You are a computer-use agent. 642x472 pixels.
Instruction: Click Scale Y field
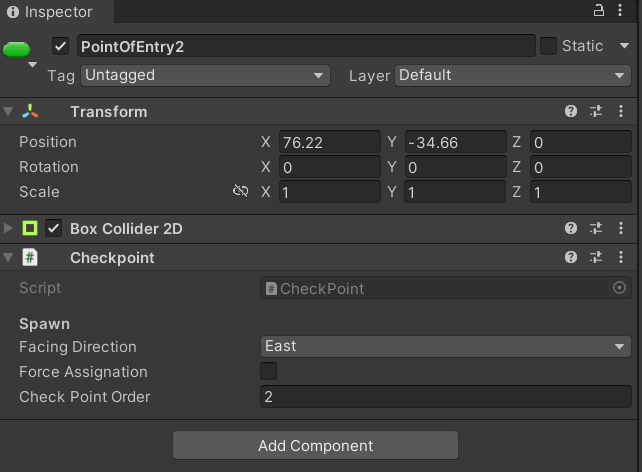455,192
